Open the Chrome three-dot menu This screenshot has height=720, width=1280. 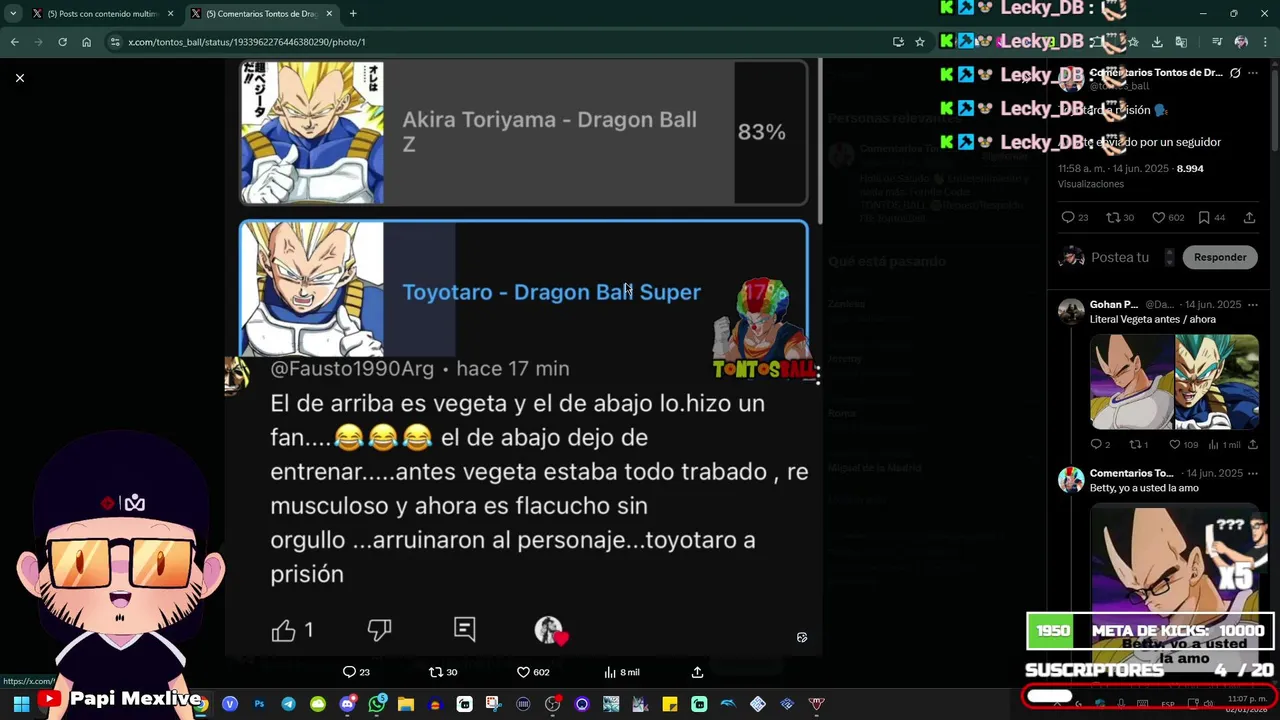coord(1265,42)
